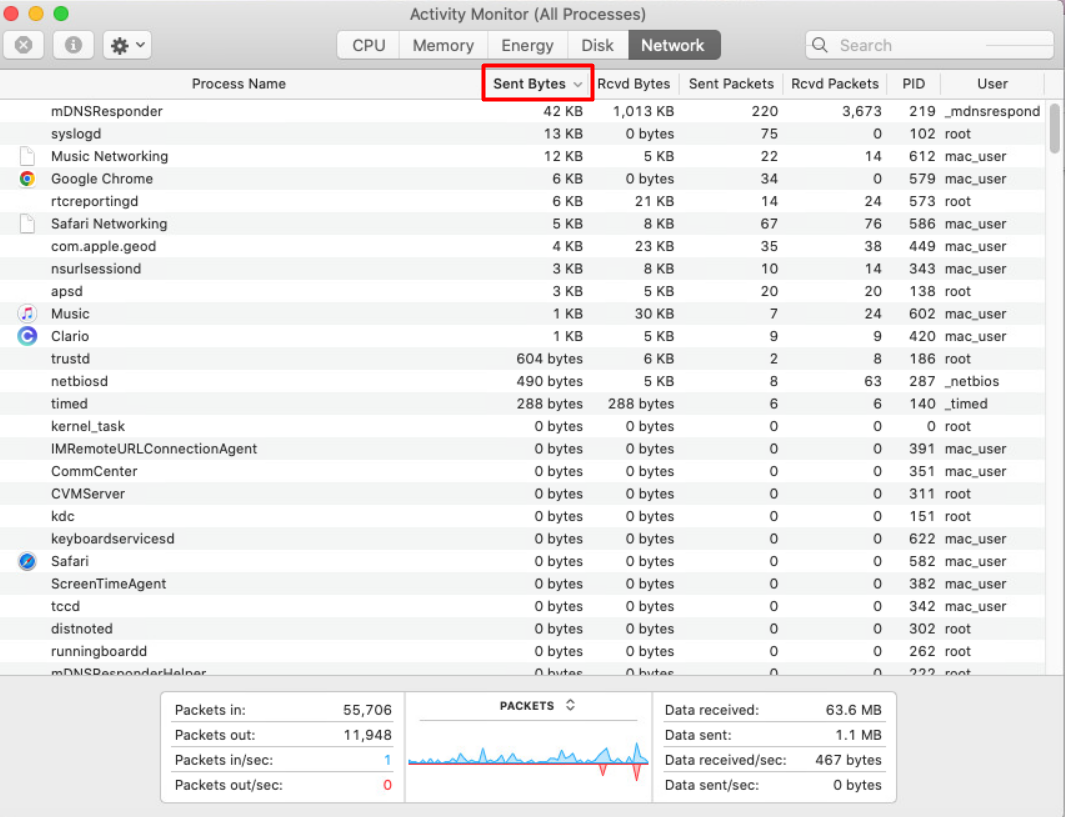Click the Music app icon in list
The width and height of the screenshot is (1065, 817).
click(27, 314)
